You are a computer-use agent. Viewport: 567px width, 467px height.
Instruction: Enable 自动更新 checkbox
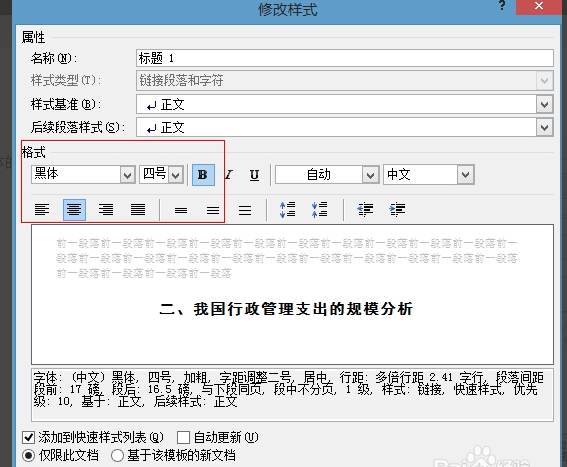pyautogui.click(x=183, y=437)
